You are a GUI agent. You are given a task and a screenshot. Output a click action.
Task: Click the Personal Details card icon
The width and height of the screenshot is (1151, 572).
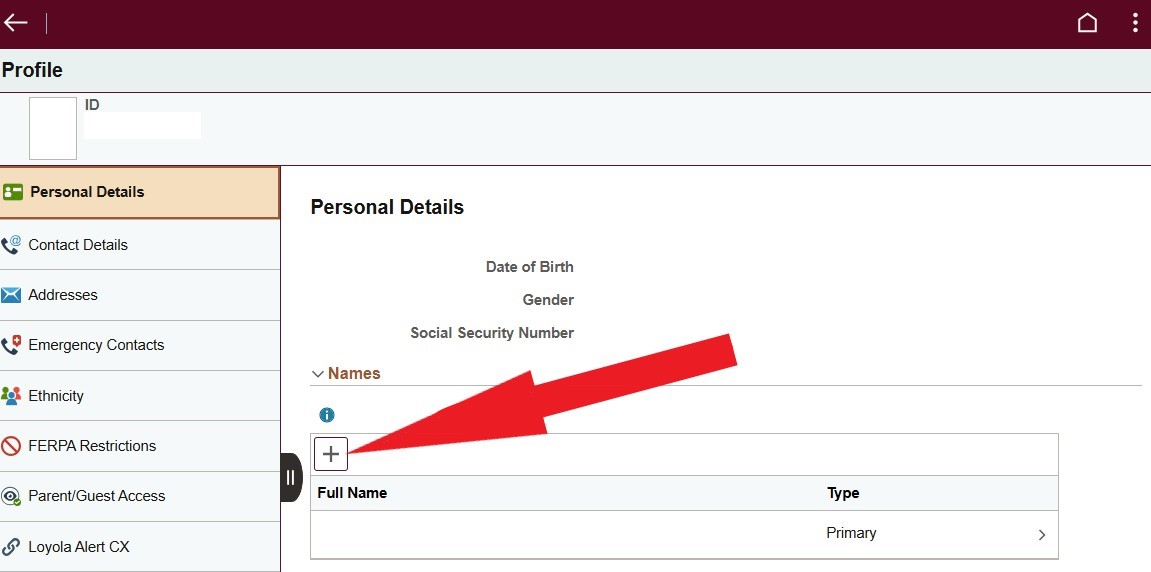click(x=12, y=192)
